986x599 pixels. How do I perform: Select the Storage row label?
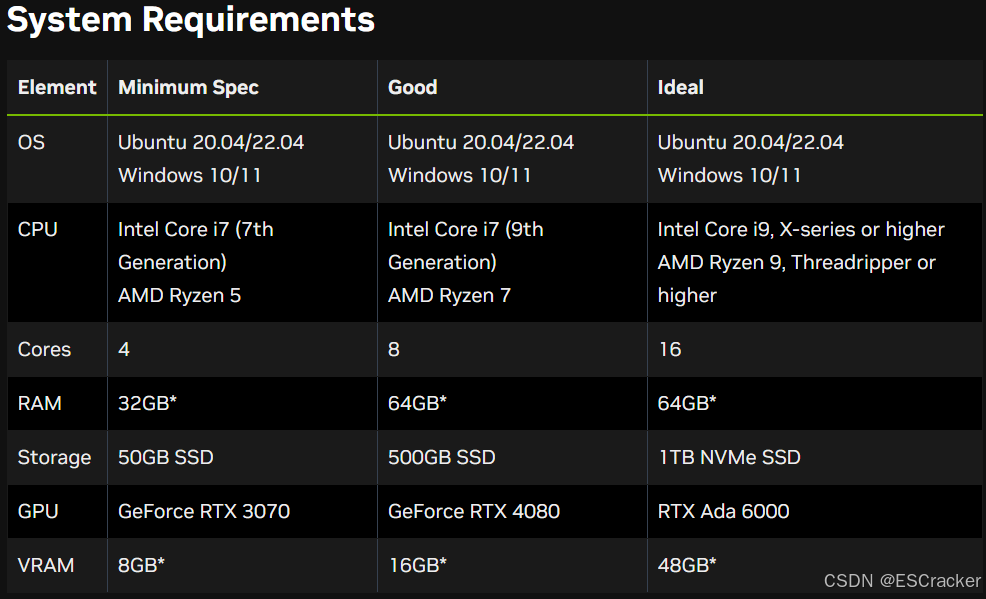[x=54, y=458]
